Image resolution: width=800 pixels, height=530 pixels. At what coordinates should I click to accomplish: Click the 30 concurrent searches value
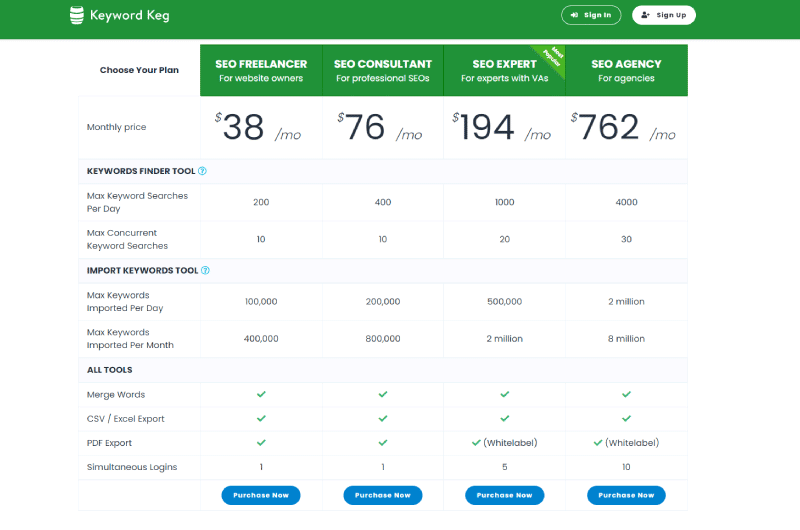627,239
